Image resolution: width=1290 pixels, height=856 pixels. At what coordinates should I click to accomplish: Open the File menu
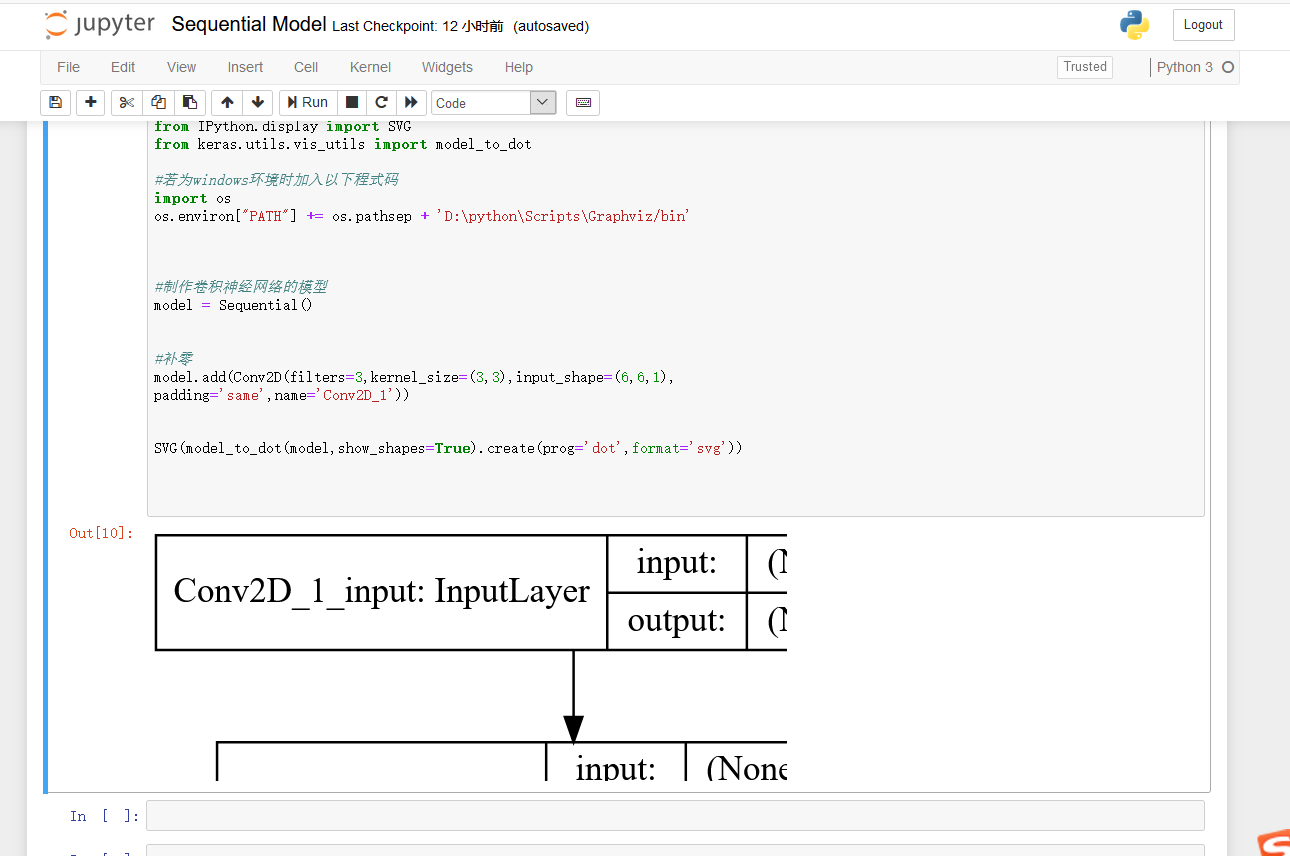69,67
